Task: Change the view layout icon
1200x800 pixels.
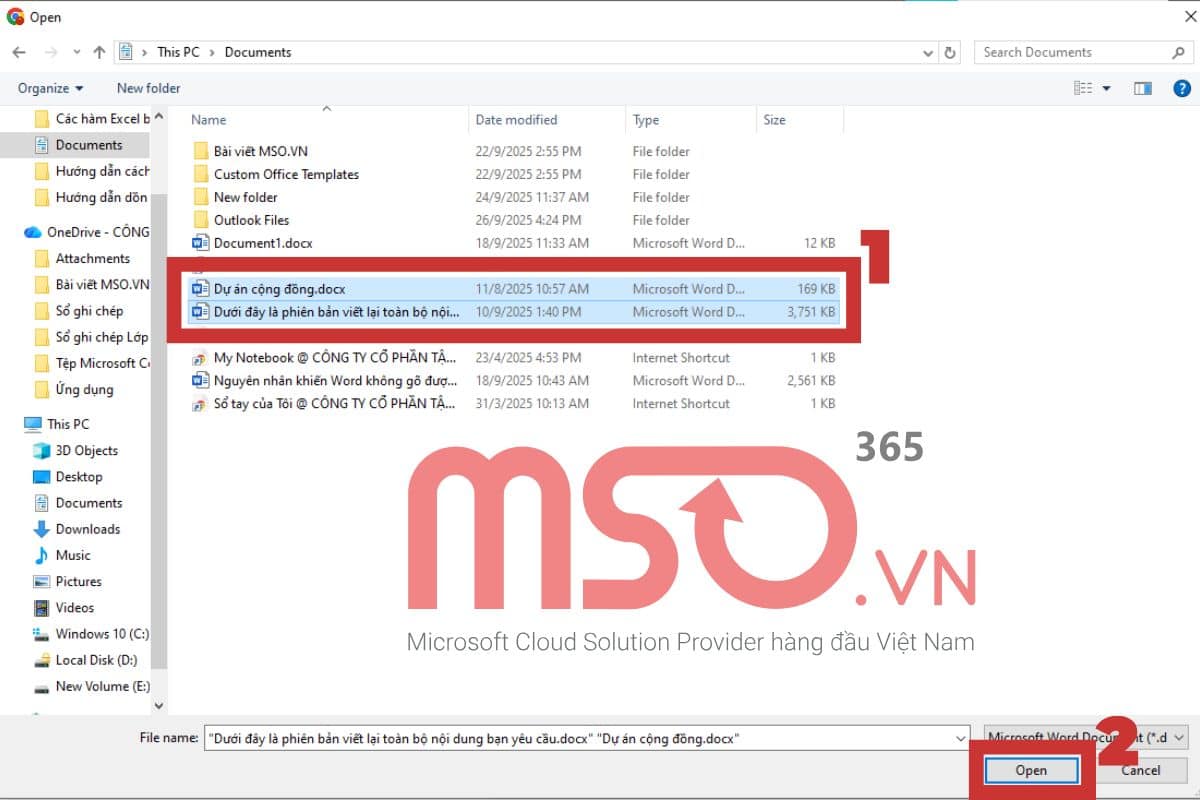Action: (x=1083, y=88)
